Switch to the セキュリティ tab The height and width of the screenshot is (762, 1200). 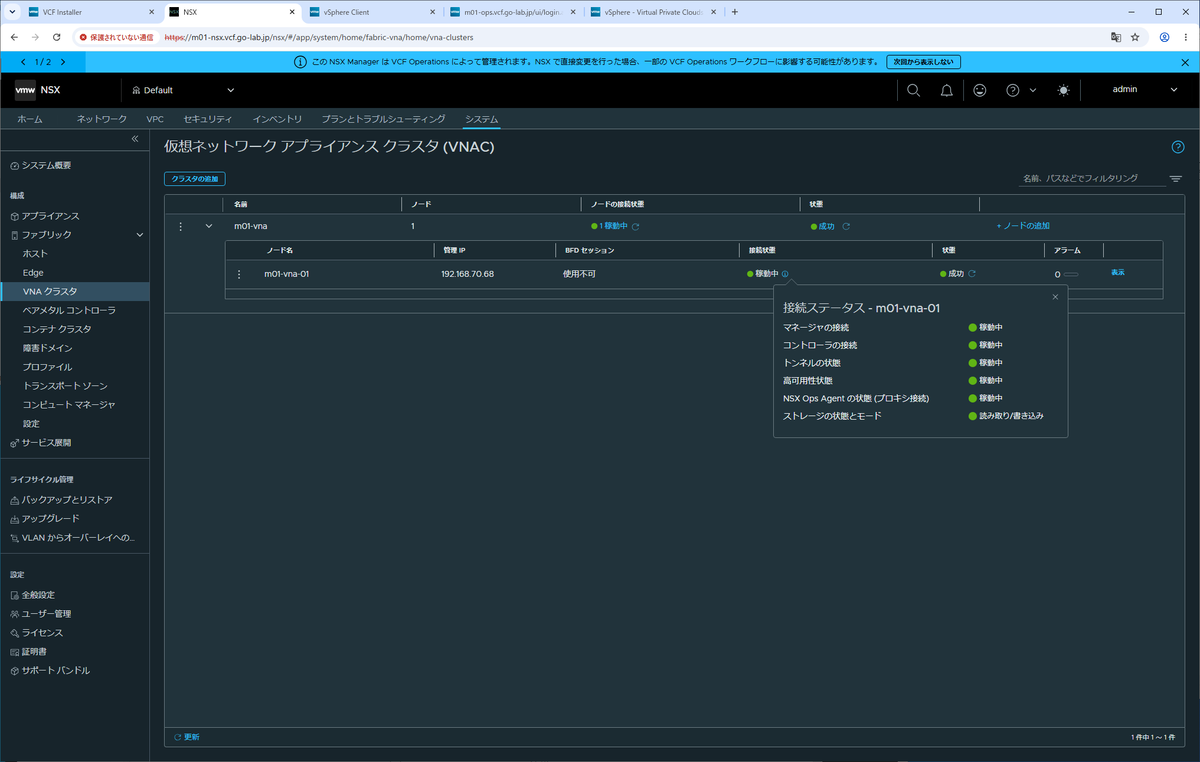(x=208, y=119)
